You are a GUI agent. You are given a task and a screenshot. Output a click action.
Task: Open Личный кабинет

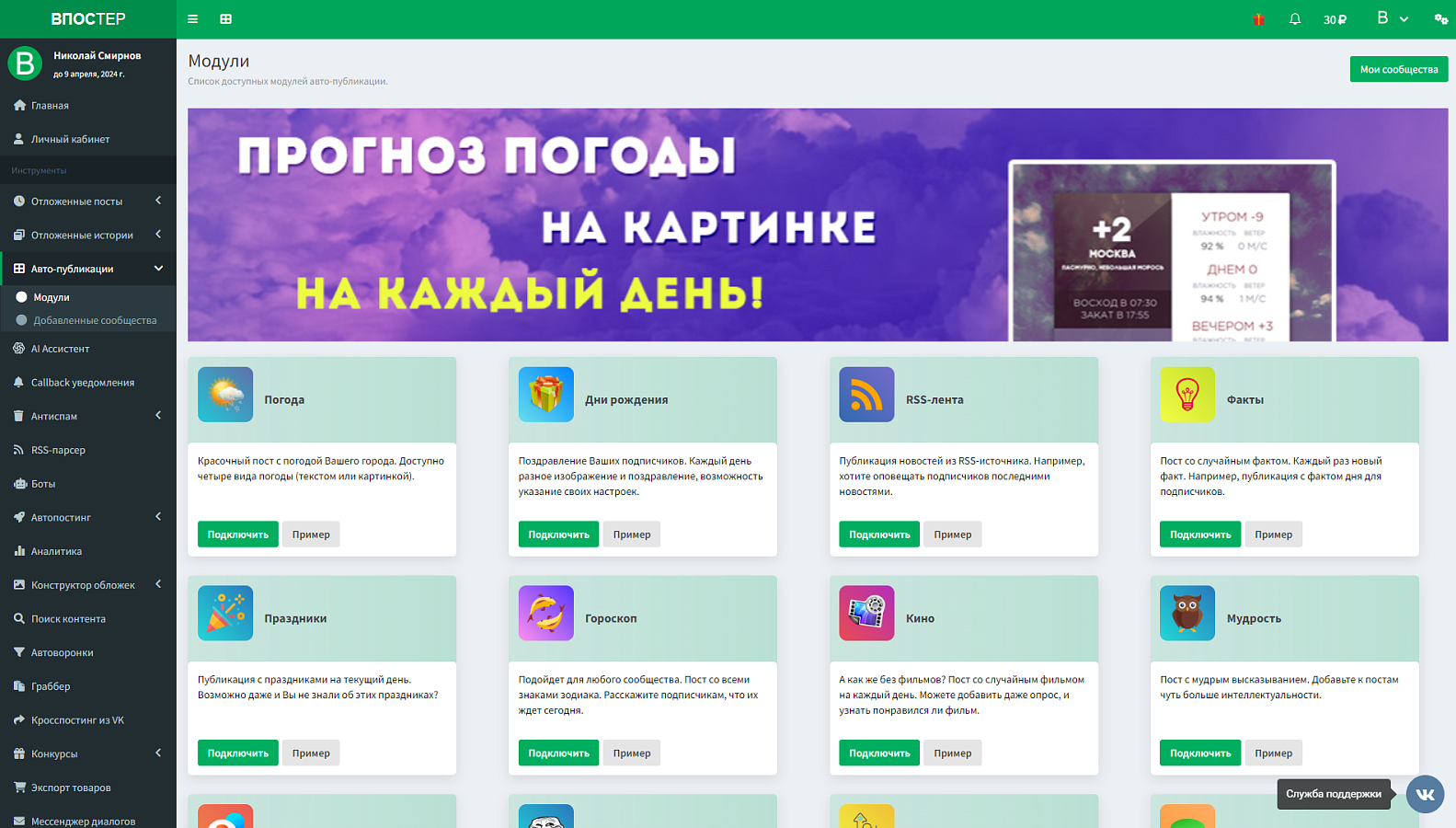pos(88,139)
